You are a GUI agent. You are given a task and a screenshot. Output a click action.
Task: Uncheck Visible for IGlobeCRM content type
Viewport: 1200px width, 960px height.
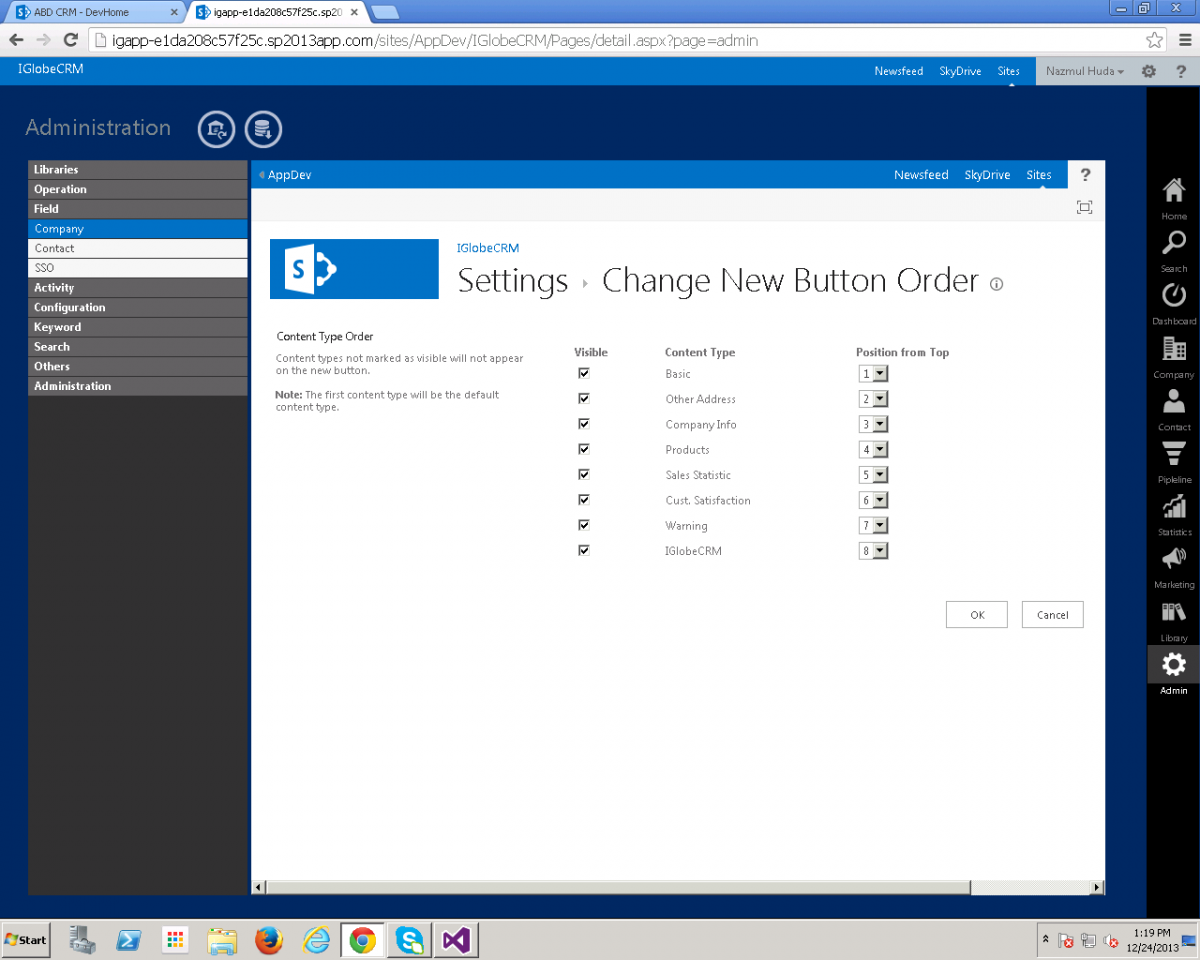(x=584, y=550)
